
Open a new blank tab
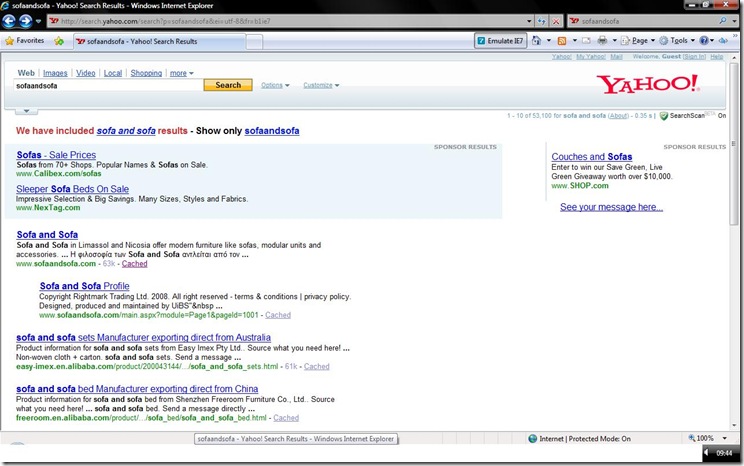coord(254,42)
